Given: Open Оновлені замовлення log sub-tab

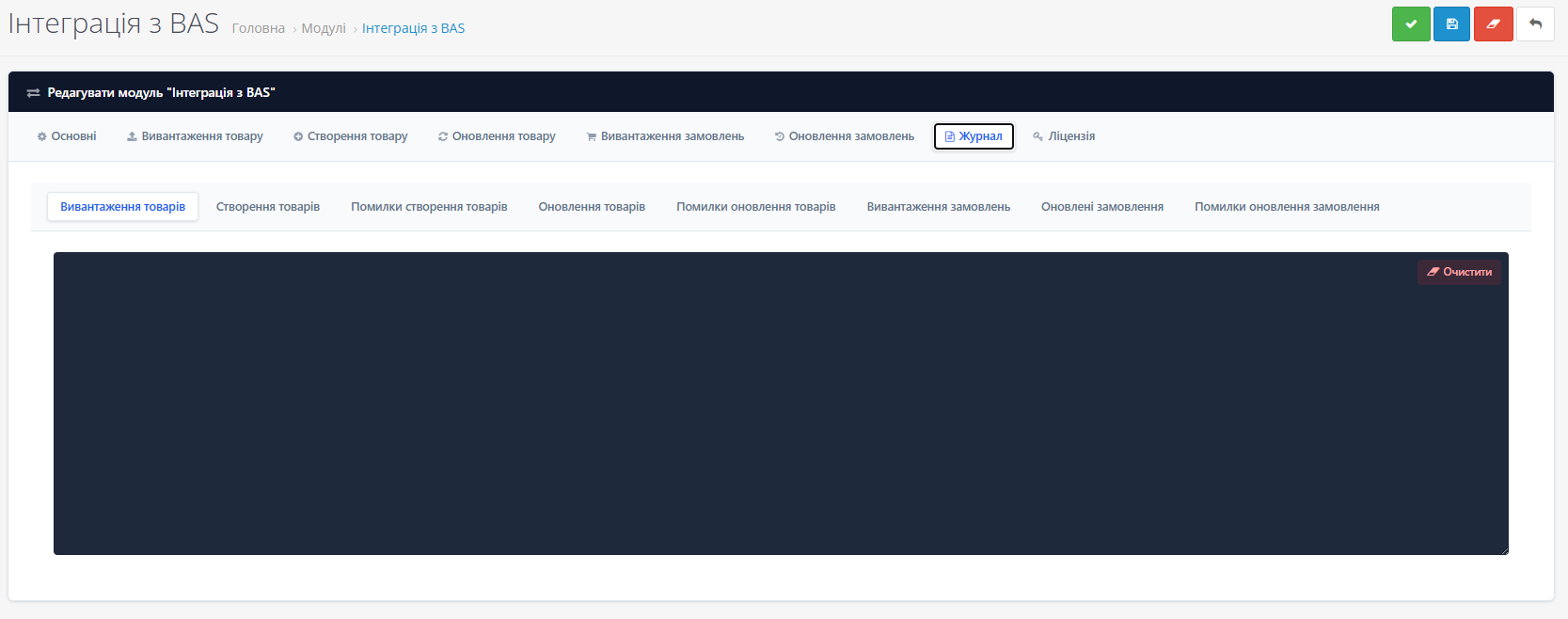Looking at the screenshot, I should coord(1102,207).
